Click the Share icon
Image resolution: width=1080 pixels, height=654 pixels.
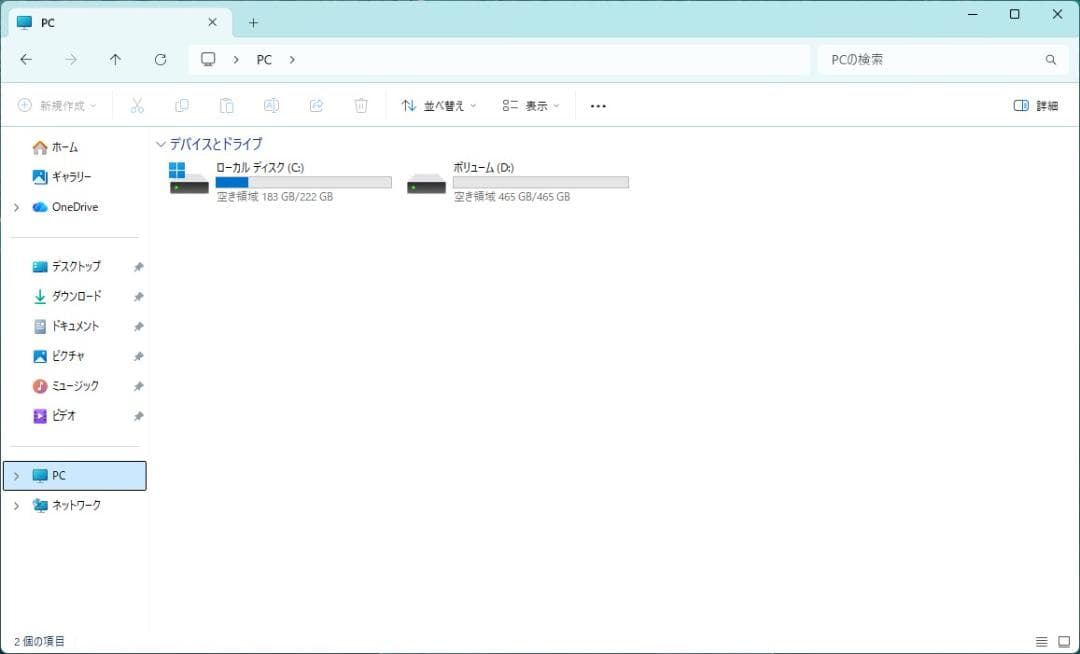point(316,105)
